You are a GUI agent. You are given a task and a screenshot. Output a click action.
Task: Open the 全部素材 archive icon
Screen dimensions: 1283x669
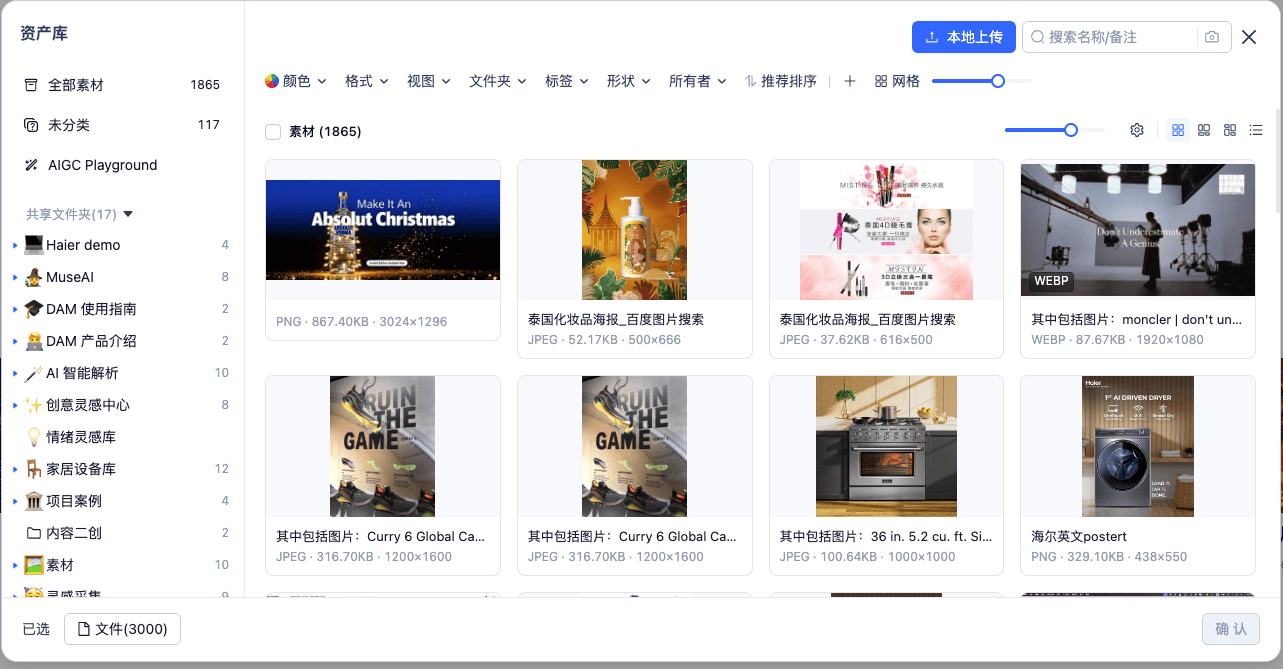(x=30, y=85)
